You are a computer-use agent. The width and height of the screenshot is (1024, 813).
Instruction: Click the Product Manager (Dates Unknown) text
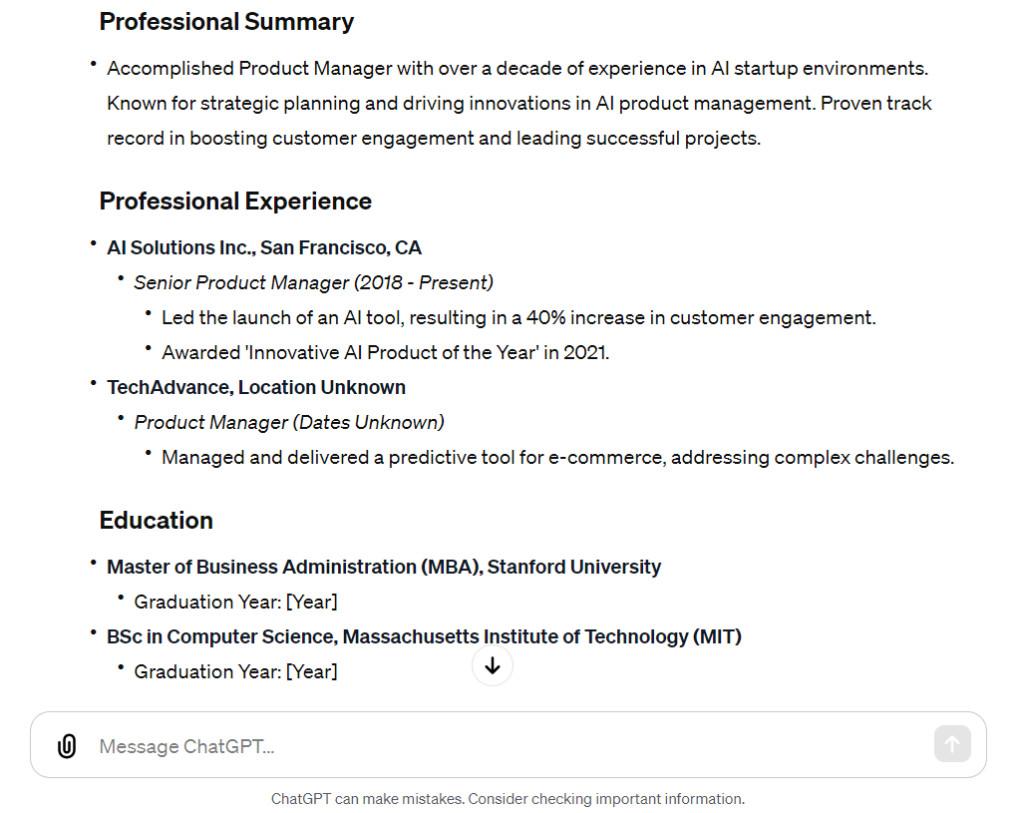(x=289, y=422)
